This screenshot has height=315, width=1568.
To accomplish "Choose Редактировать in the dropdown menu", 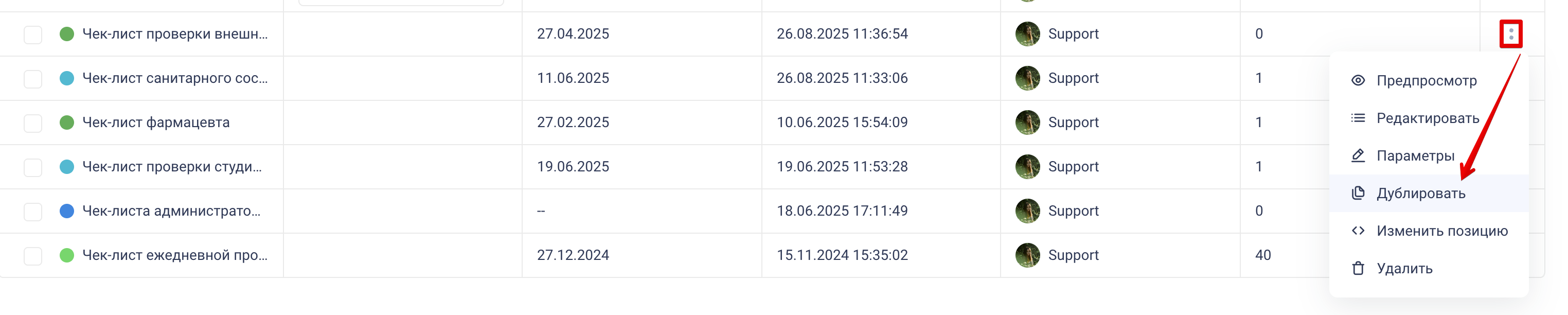I will 1428,118.
